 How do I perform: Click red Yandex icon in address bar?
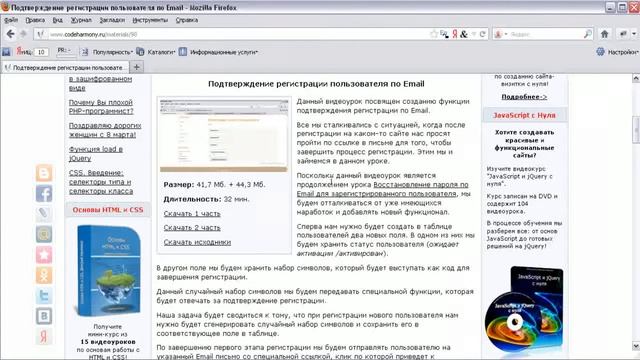[454, 34]
